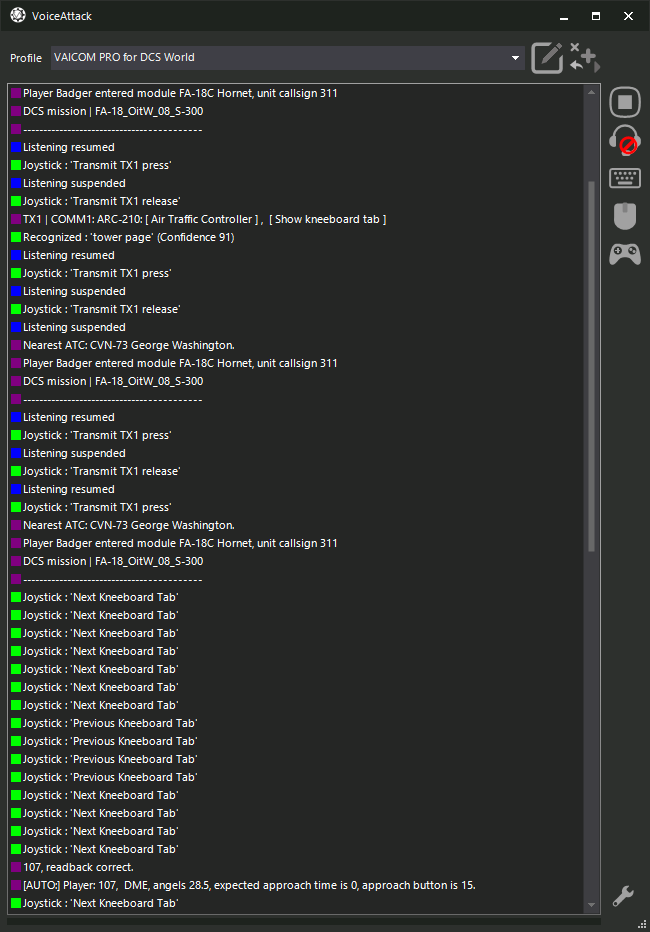This screenshot has height=932, width=650.
Task: Click the first "Listening resumed" log entry
Action: coord(63,147)
